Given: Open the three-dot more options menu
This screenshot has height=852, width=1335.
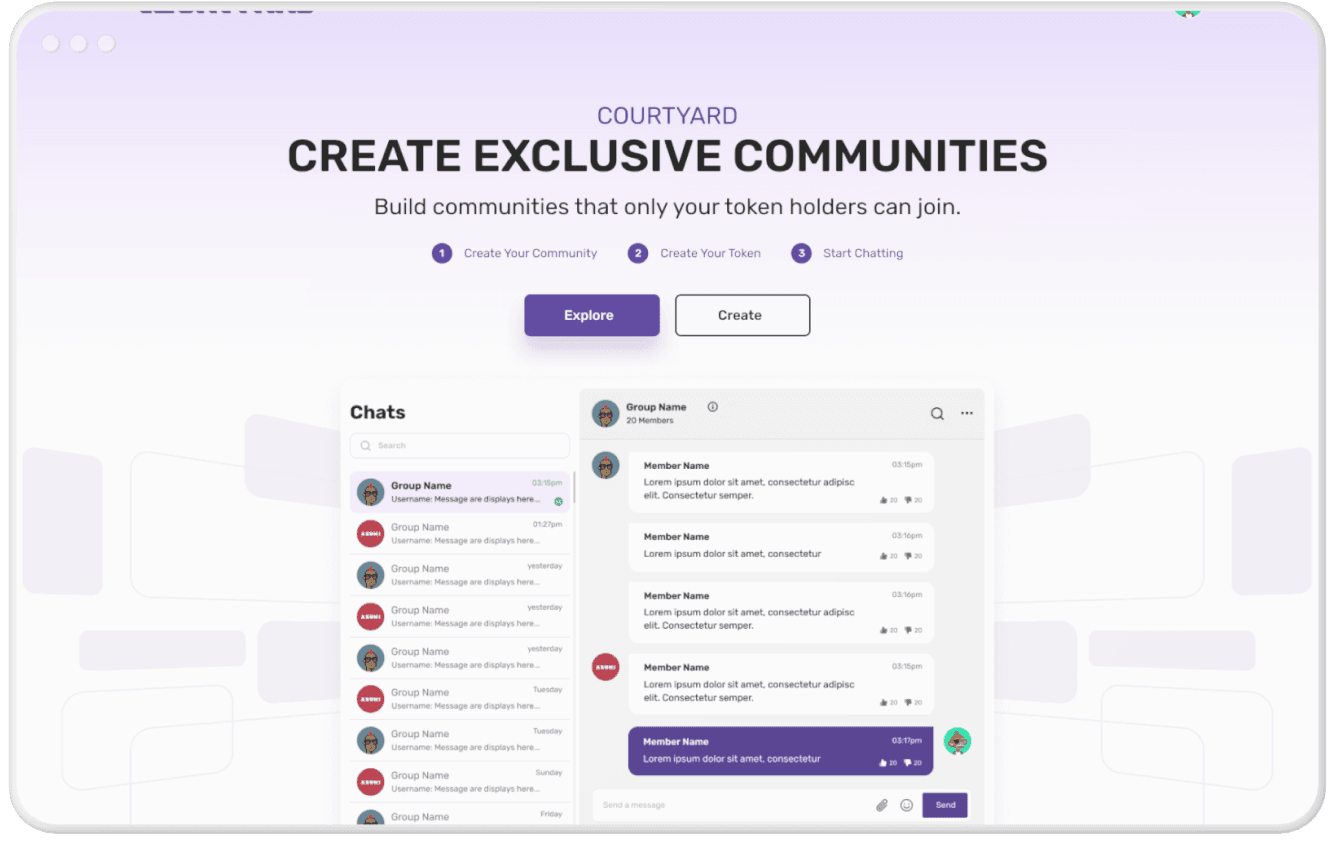Looking at the screenshot, I should coord(967,413).
